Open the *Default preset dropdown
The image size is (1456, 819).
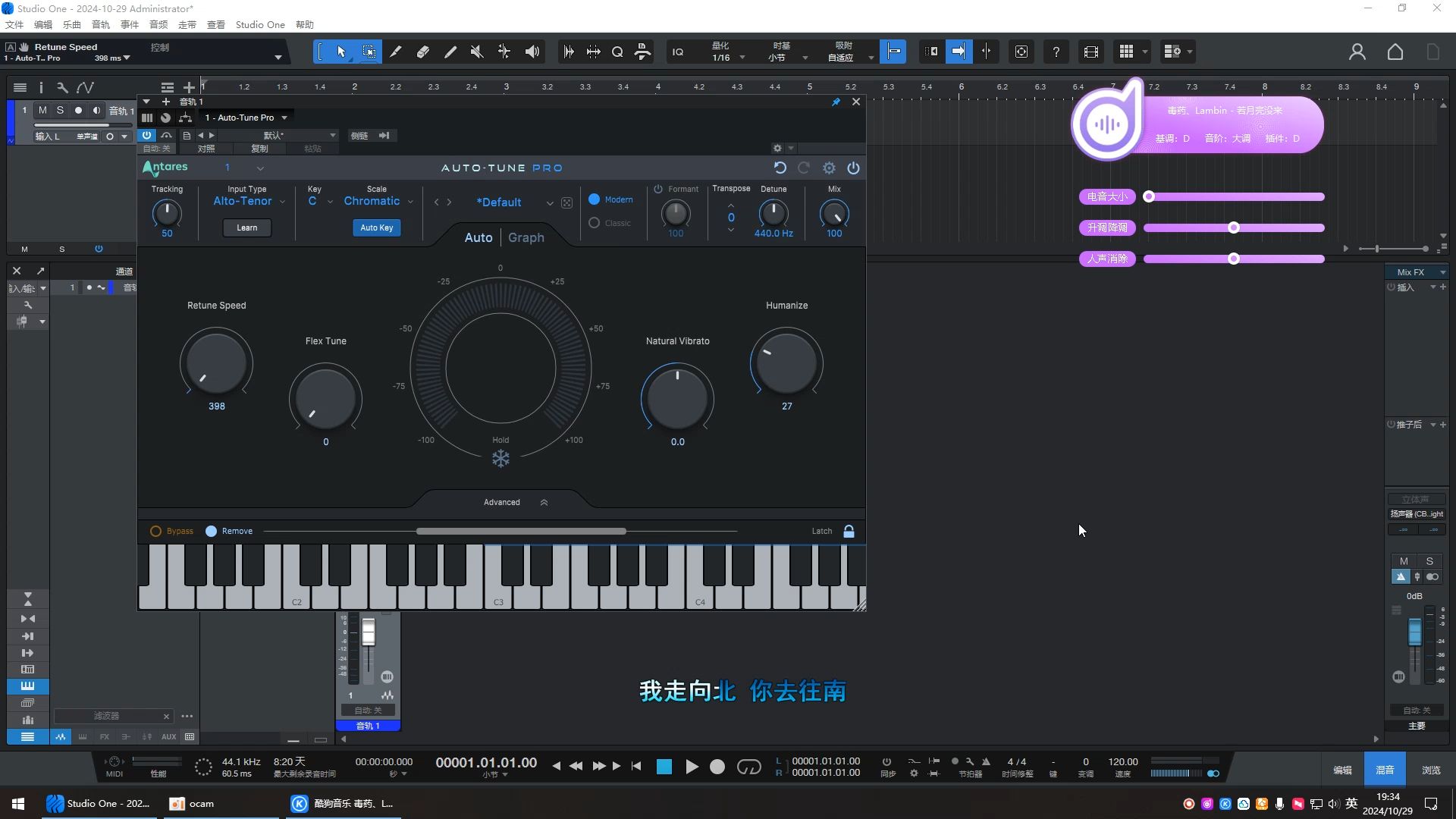514,202
